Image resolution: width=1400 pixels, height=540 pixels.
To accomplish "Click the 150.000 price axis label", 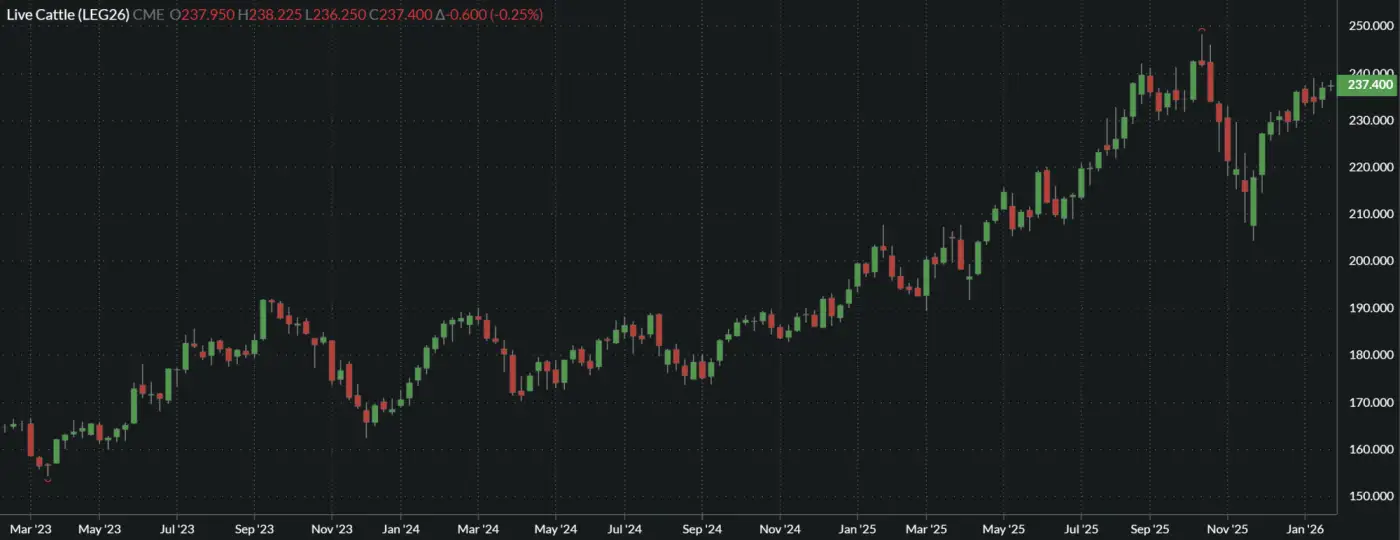I will [x=1371, y=497].
